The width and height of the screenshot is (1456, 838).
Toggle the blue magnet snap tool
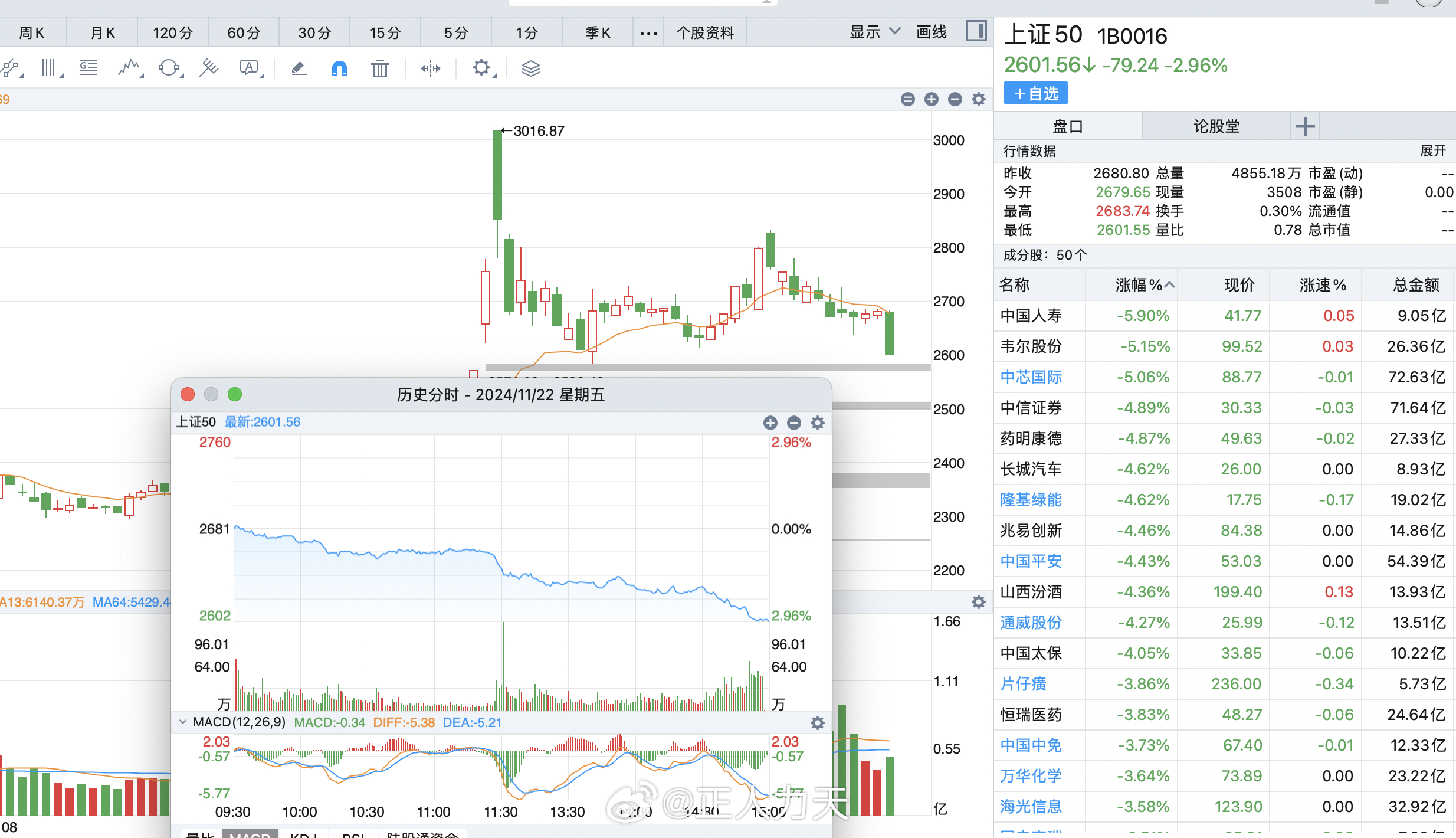point(339,68)
